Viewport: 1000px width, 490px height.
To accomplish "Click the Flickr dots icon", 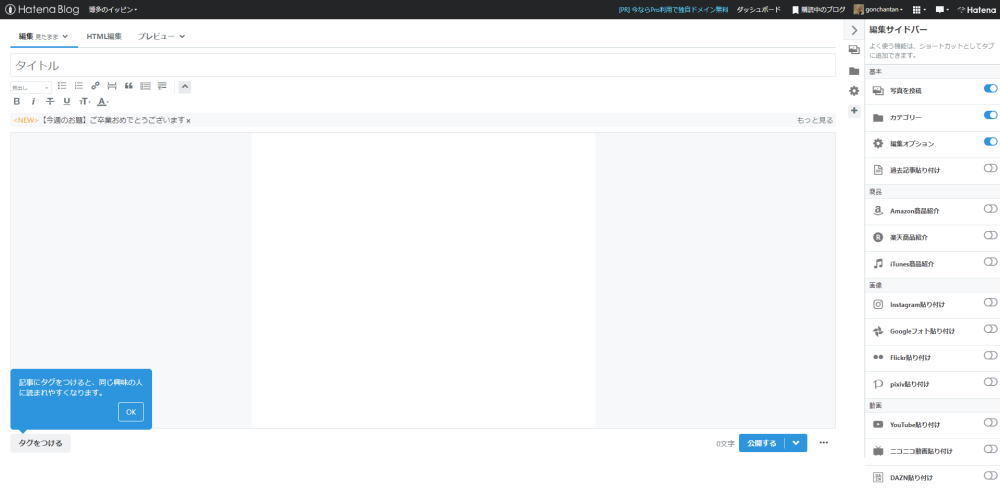I will click(878, 357).
